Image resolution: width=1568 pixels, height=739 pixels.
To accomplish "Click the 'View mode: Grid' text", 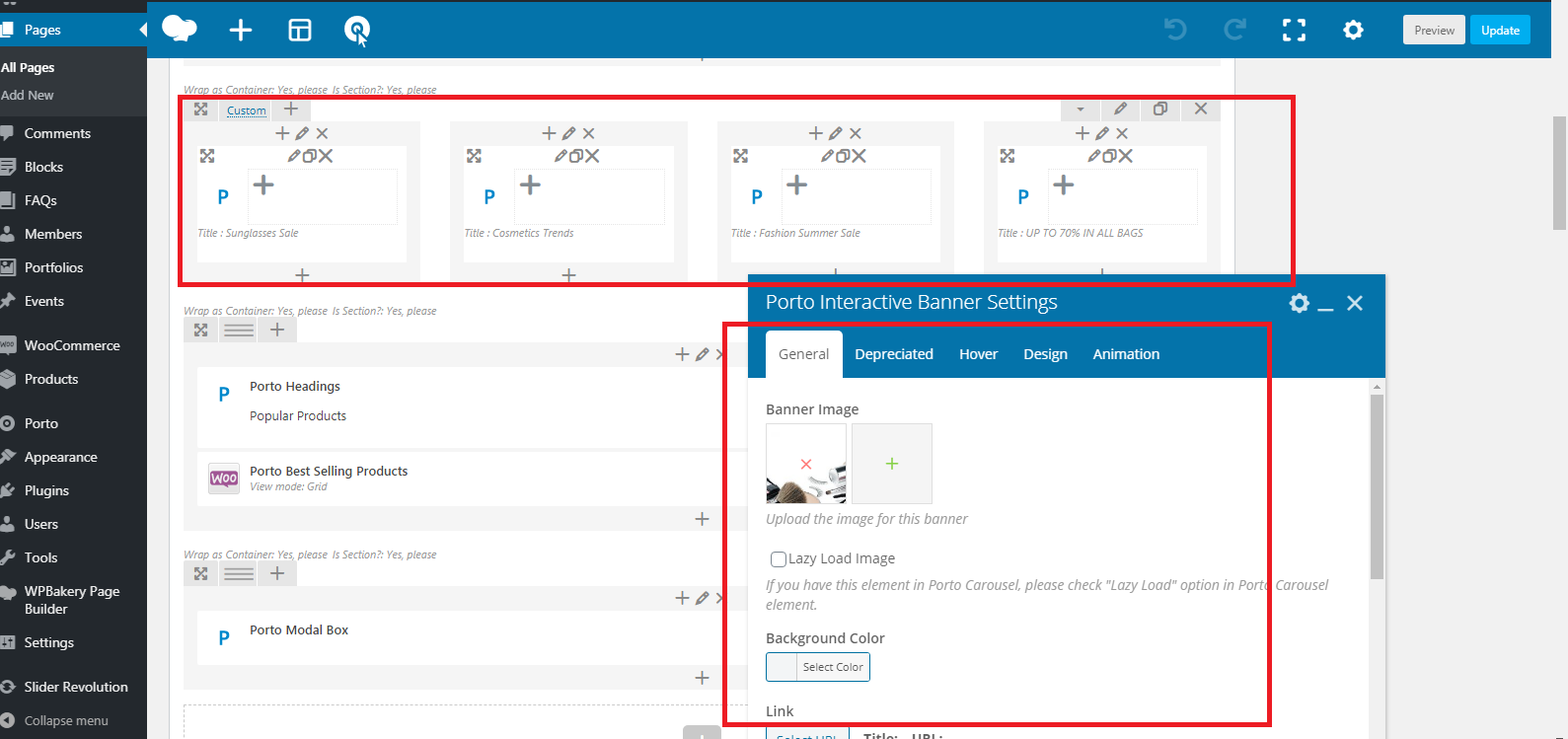I will 288,486.
